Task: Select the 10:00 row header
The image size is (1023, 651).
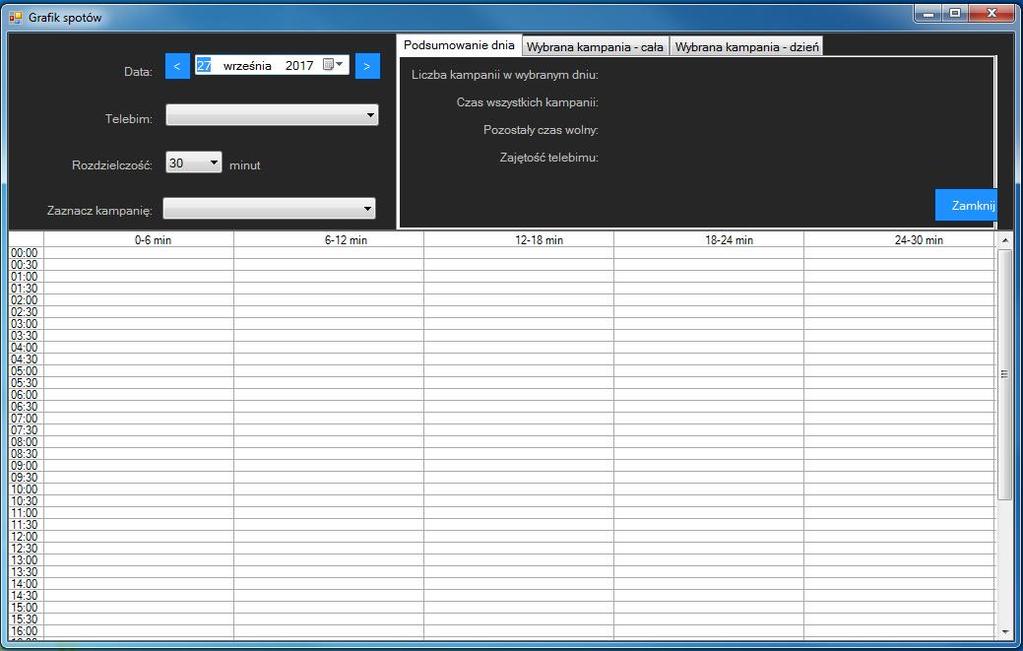Action: pyautogui.click(x=26, y=489)
